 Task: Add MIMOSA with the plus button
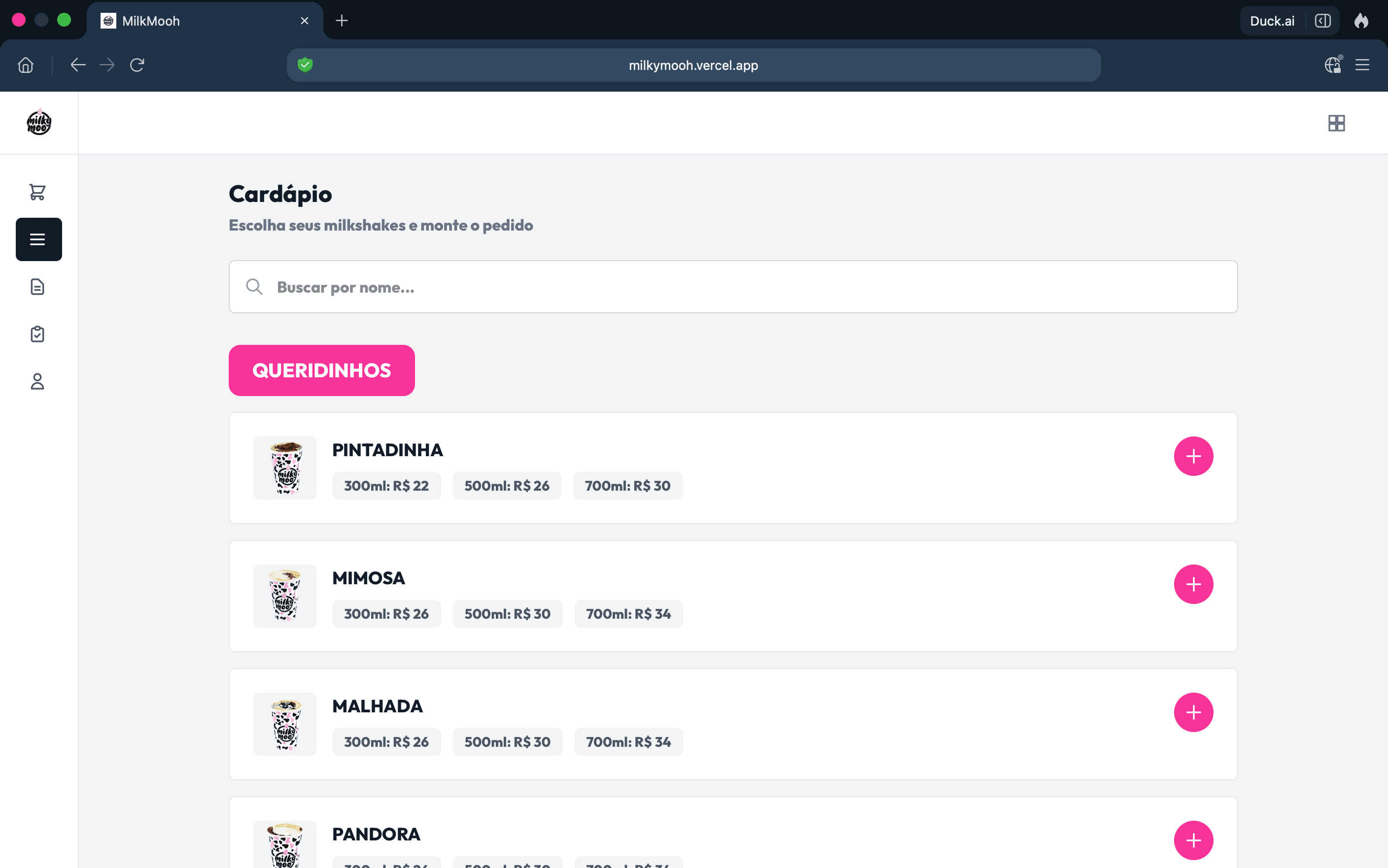[1193, 584]
